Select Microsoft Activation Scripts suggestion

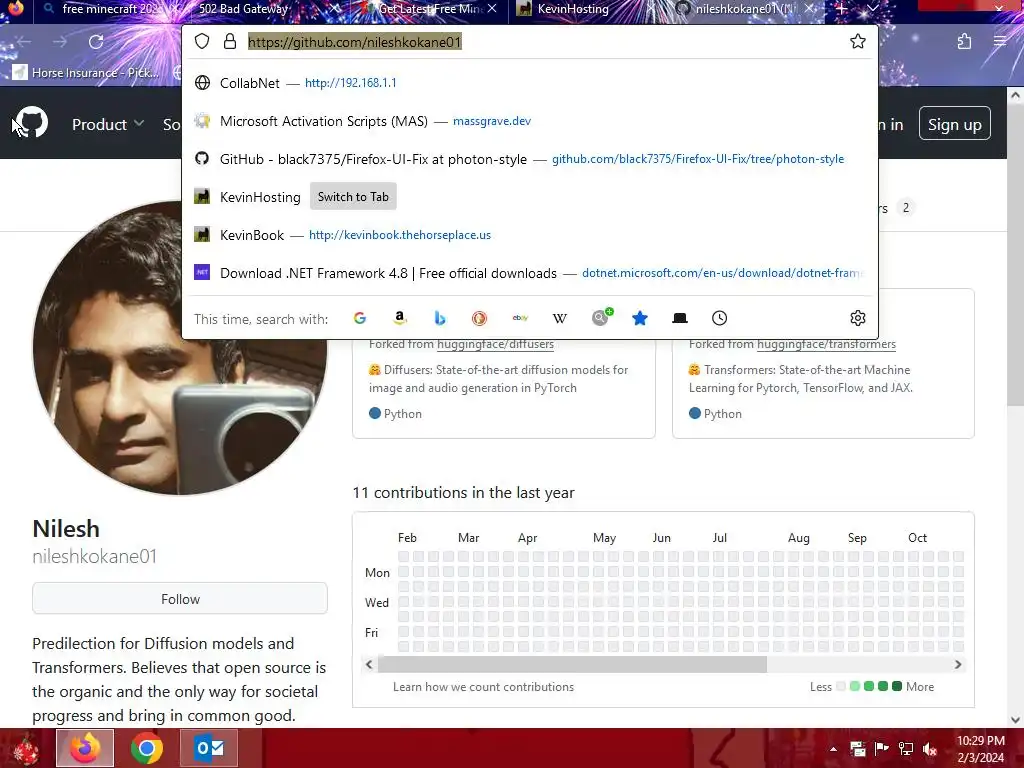coord(530,121)
